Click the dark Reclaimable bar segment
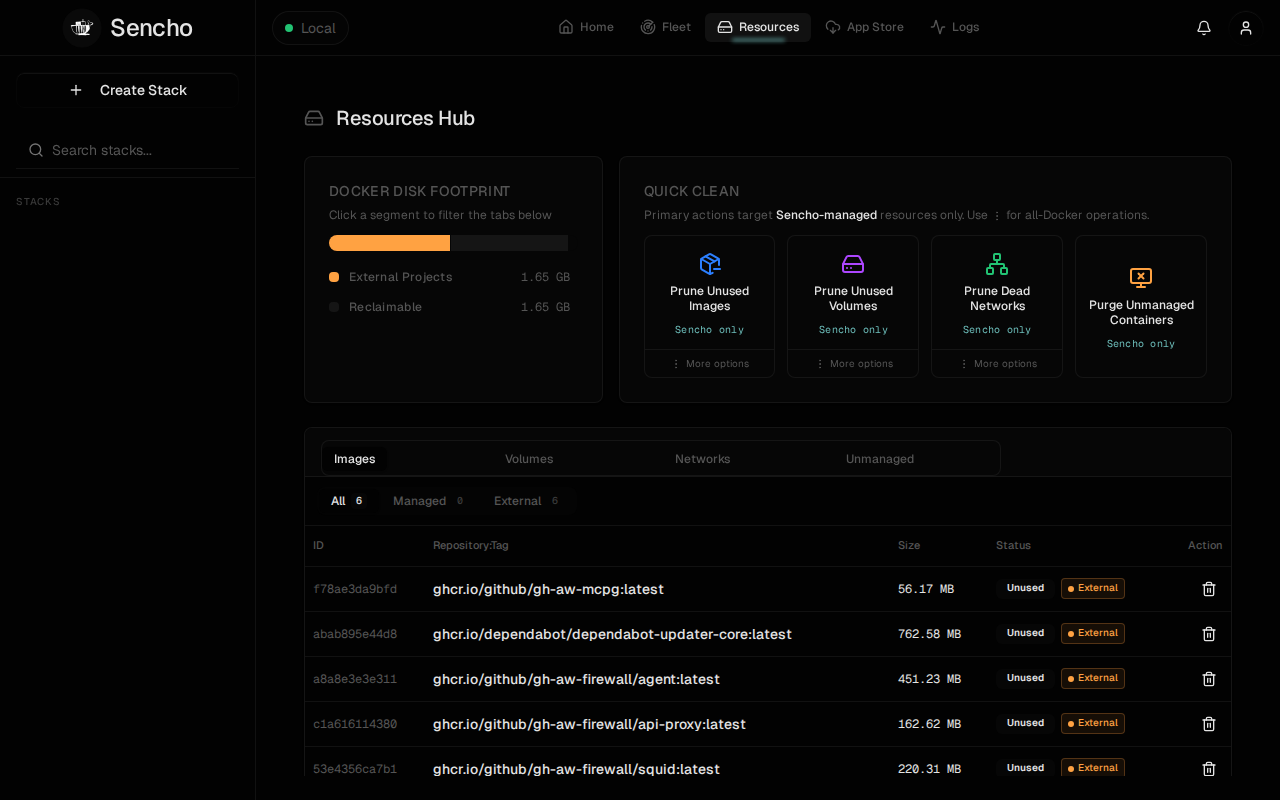Viewport: 1280px width, 800px height. pos(509,243)
